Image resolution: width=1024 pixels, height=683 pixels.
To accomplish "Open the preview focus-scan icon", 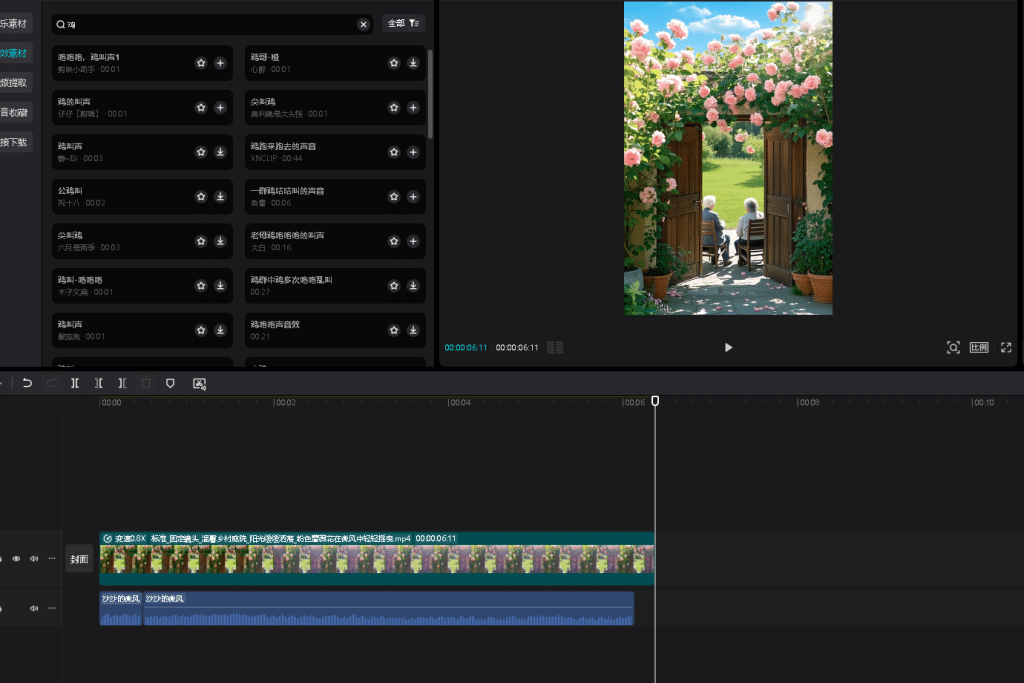I will (953, 347).
